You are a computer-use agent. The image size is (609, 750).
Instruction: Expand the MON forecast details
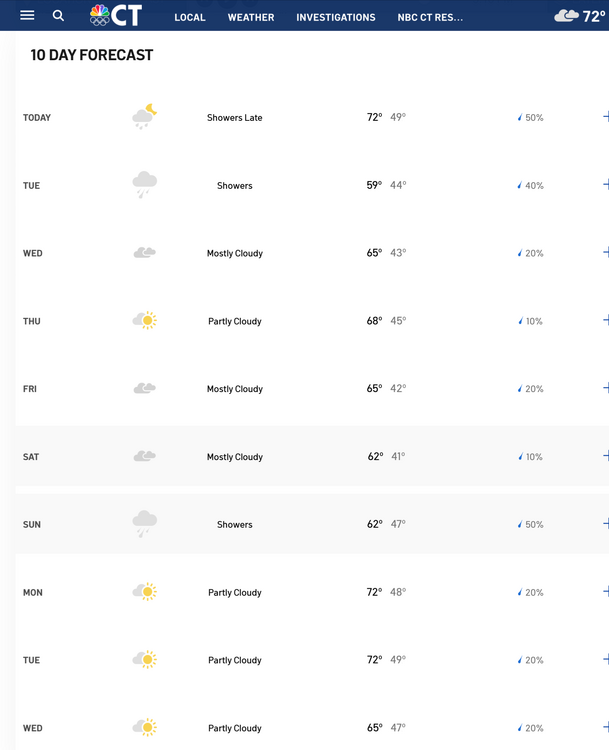(606, 592)
